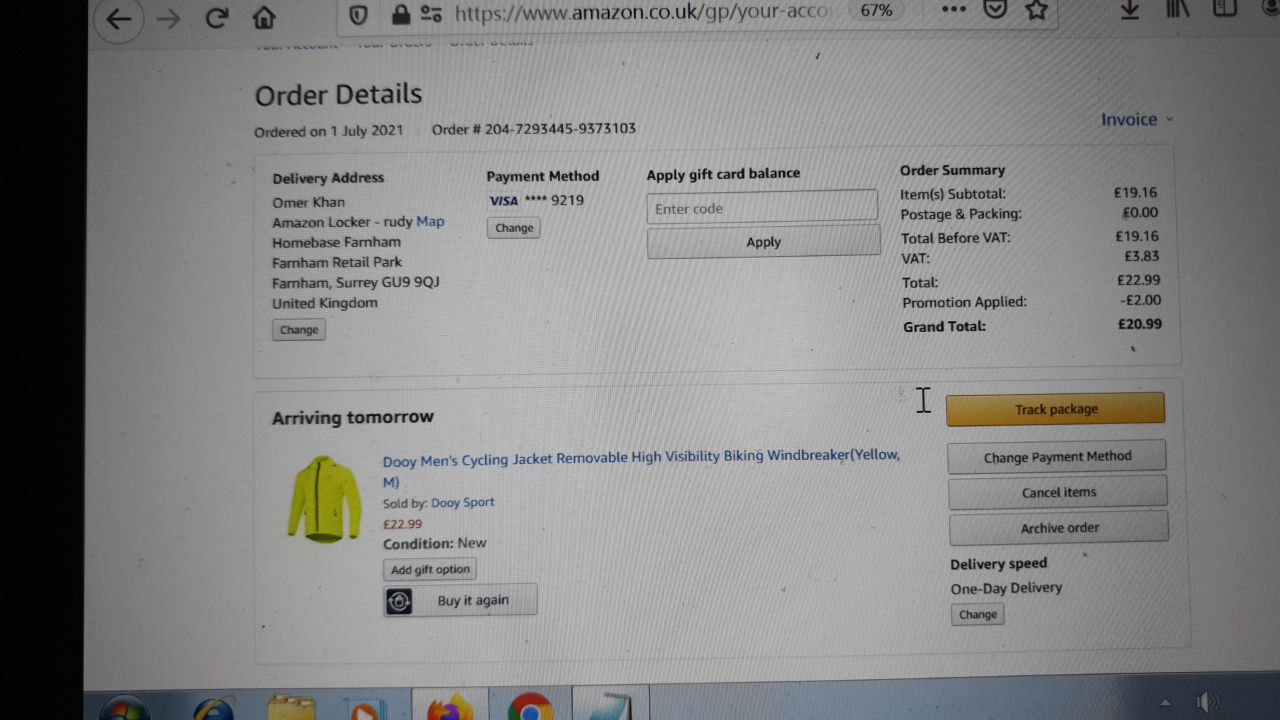Open the Amazon Locker Map link
The width and height of the screenshot is (1280, 720).
point(430,221)
